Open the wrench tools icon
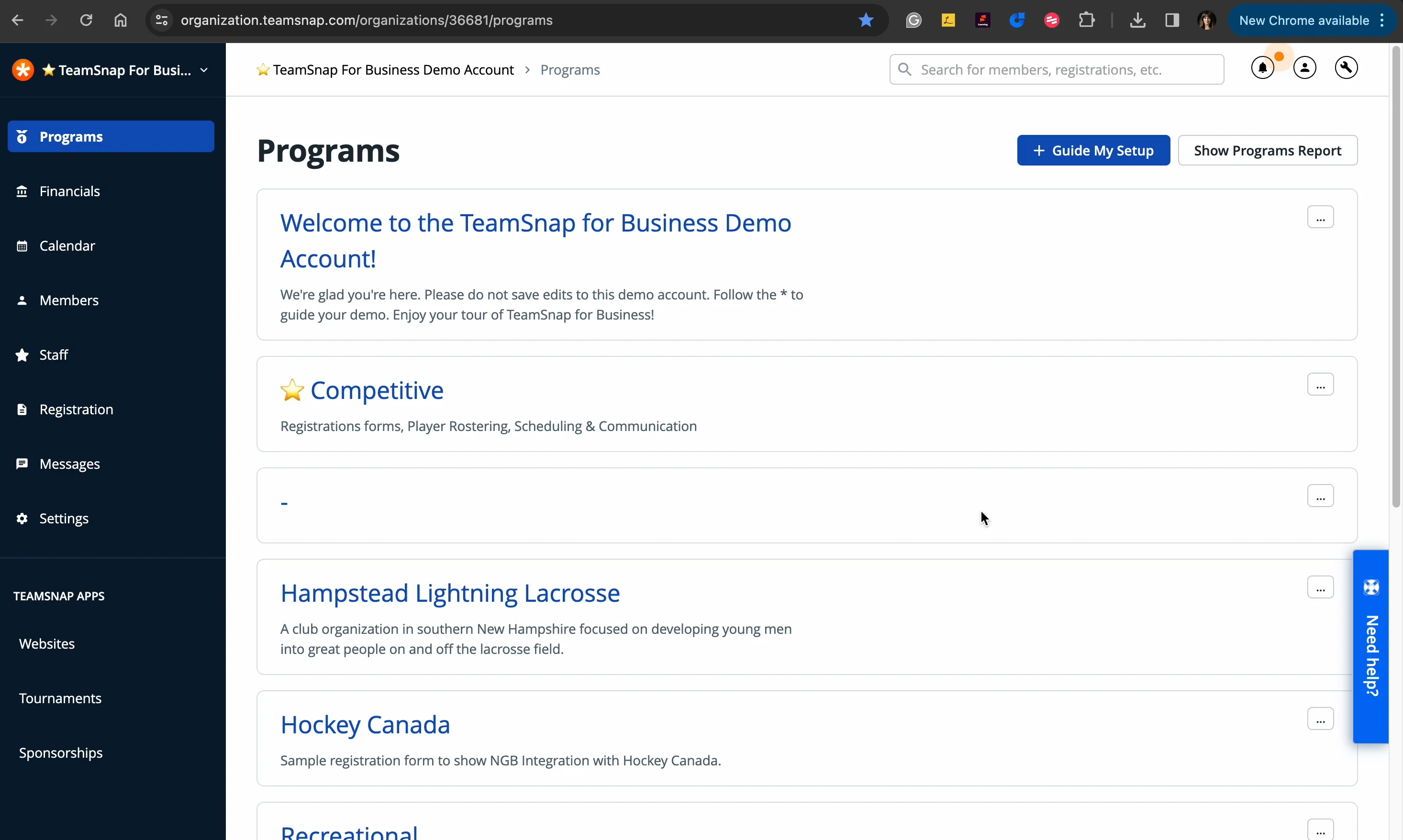This screenshot has height=840, width=1403. (1346, 68)
